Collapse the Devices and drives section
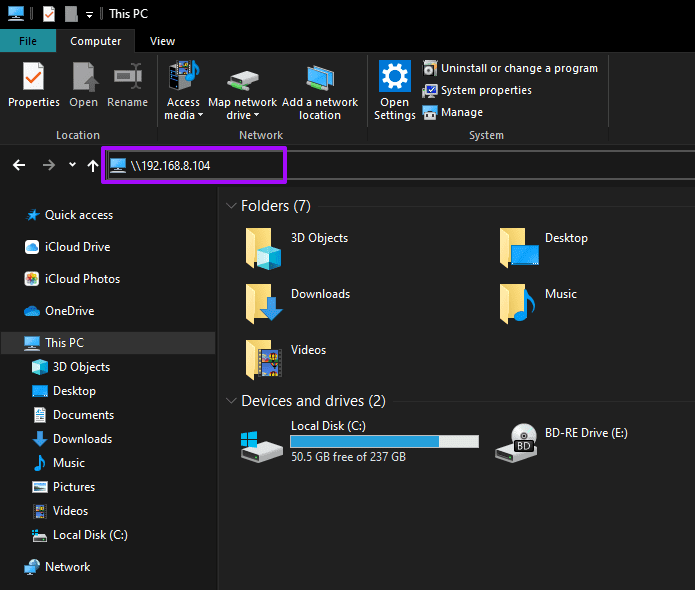Image resolution: width=695 pixels, height=590 pixels. point(231,401)
